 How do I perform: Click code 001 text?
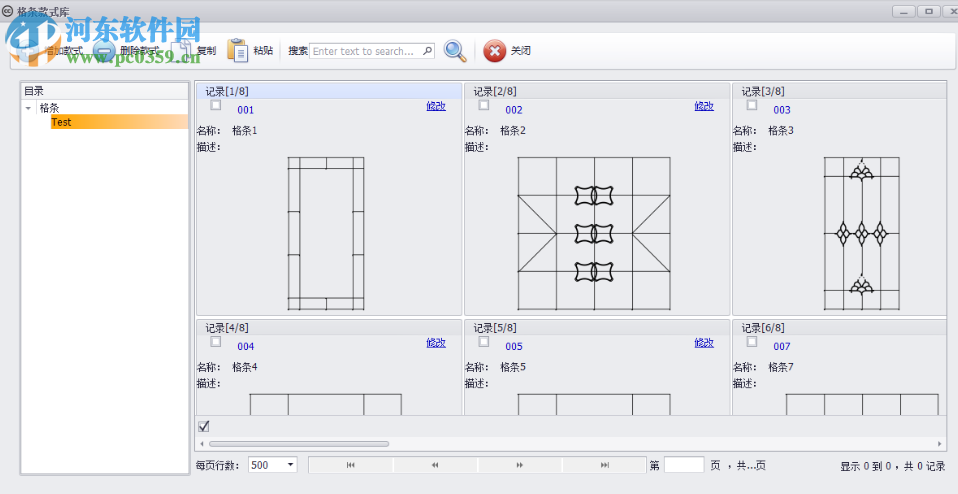tap(246, 111)
